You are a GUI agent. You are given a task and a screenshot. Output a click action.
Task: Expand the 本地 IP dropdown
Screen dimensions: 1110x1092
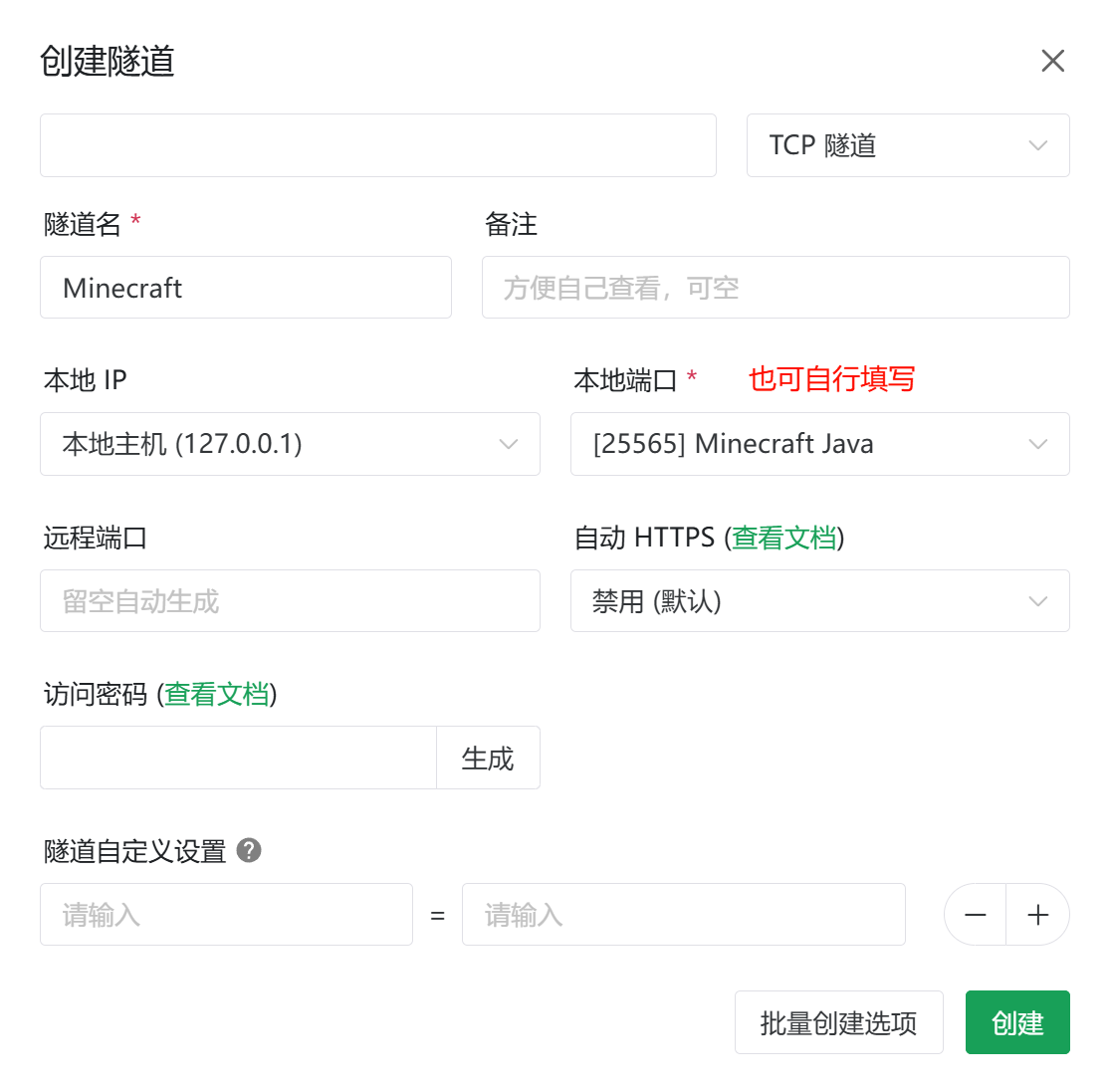(290, 444)
